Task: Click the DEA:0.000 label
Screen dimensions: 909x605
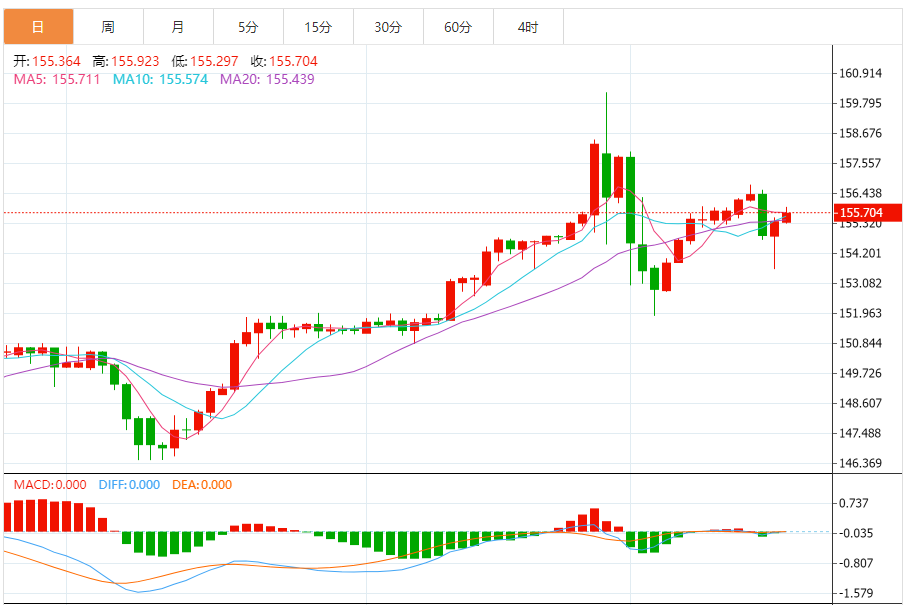Action: click(202, 484)
